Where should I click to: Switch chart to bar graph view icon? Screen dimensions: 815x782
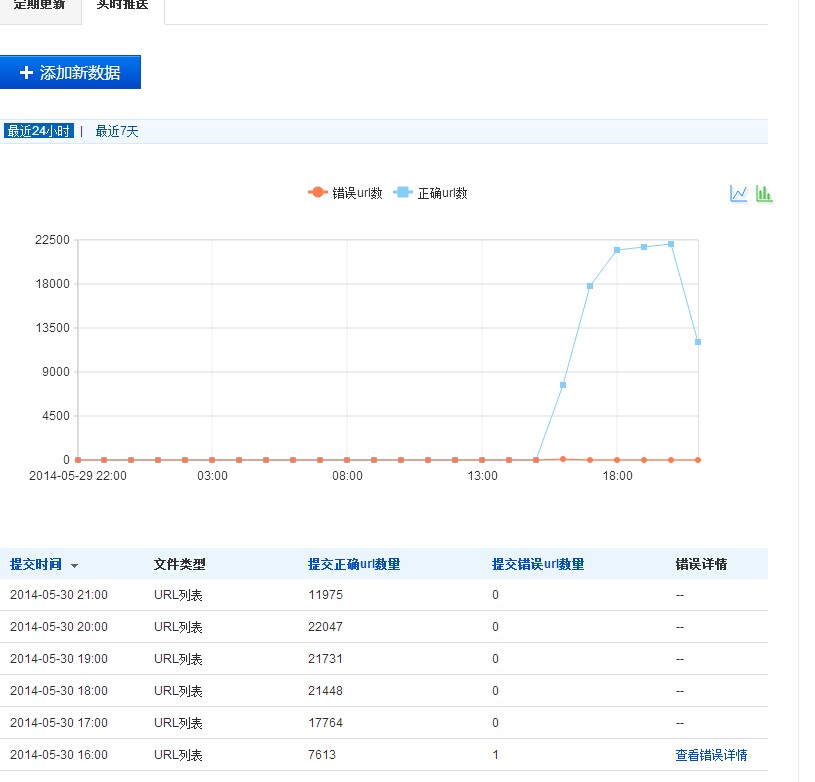tap(764, 193)
